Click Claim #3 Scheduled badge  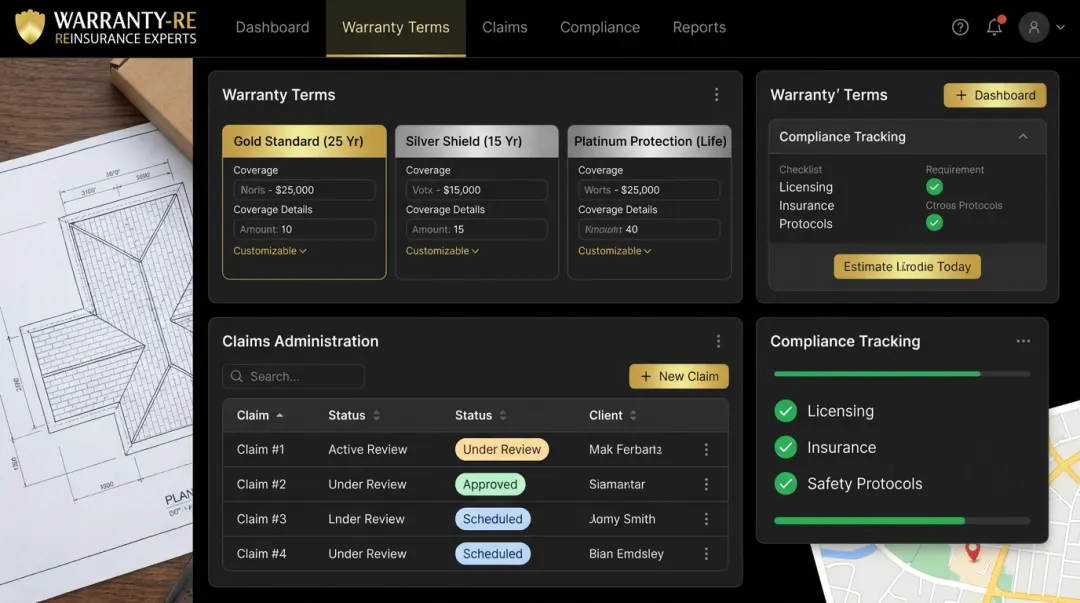(492, 519)
